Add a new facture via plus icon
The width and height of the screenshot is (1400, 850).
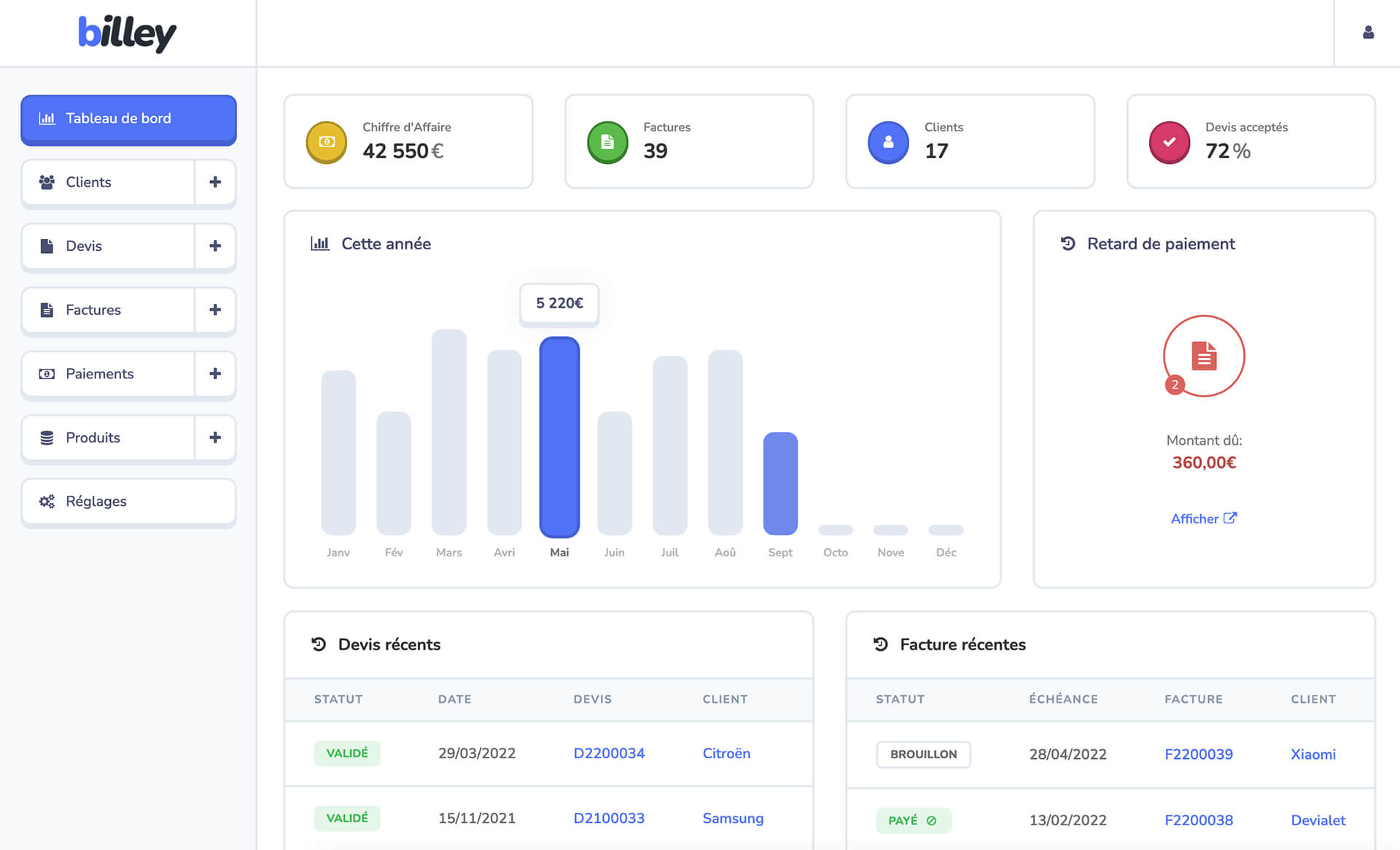point(215,310)
